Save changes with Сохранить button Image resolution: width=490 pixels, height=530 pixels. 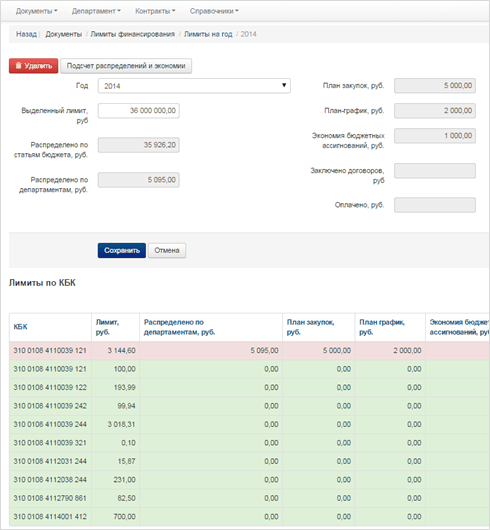click(x=122, y=250)
